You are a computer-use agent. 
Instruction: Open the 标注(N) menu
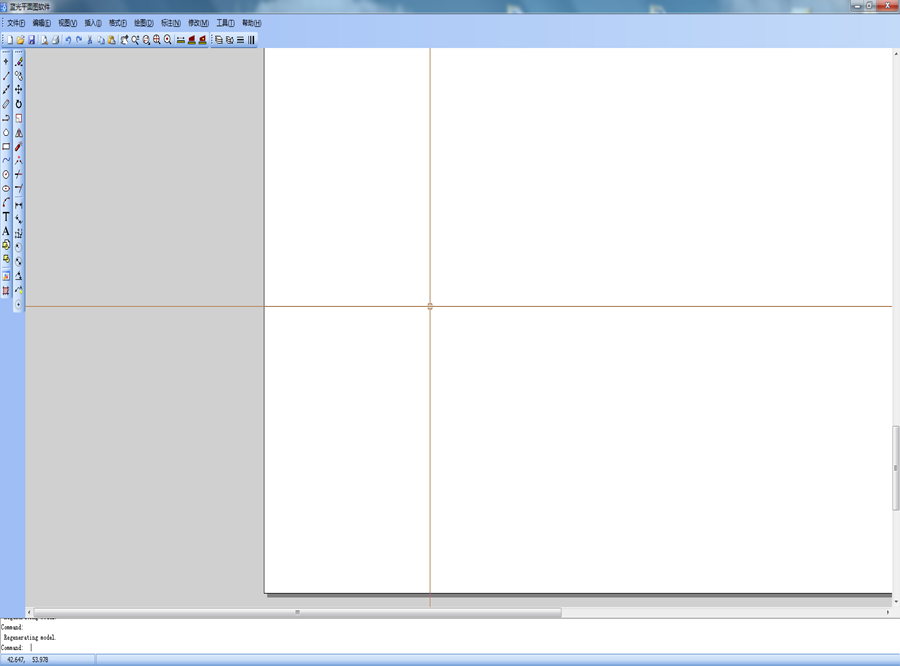click(x=171, y=23)
